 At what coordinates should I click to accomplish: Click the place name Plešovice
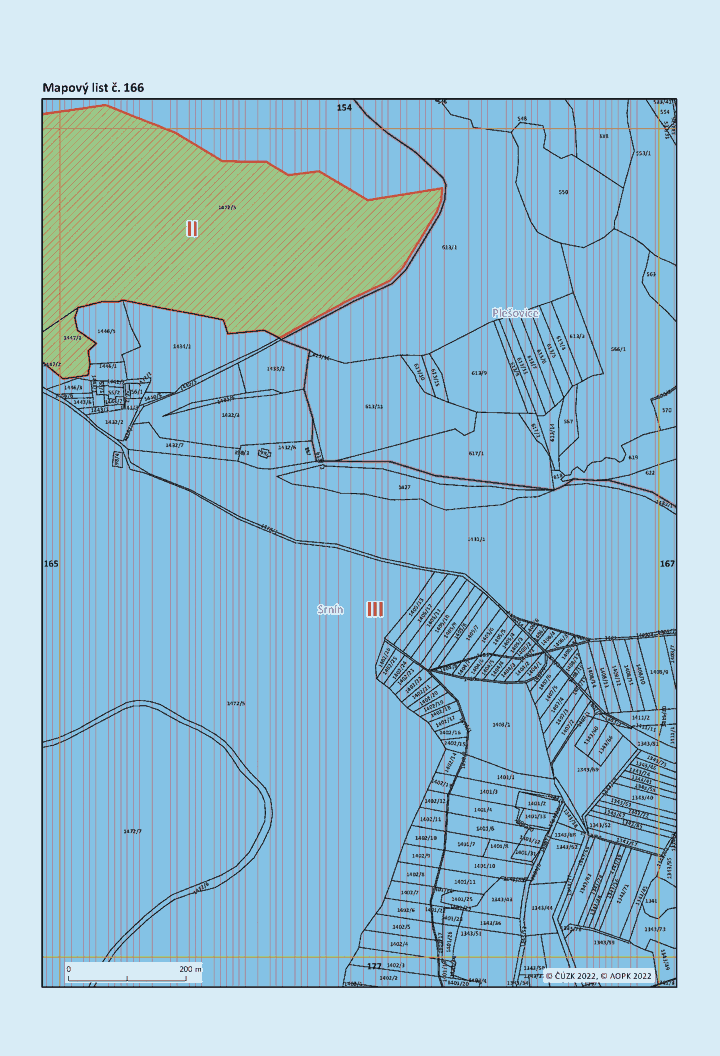point(515,313)
